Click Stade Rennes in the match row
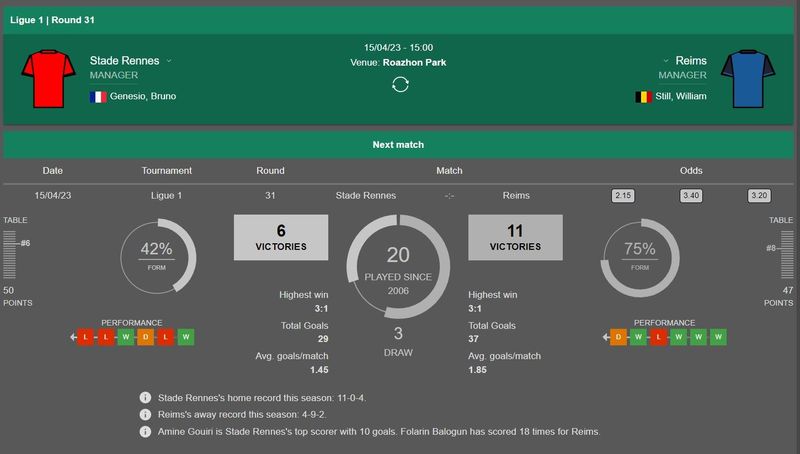Image resolution: width=800 pixels, height=454 pixels. click(x=366, y=195)
